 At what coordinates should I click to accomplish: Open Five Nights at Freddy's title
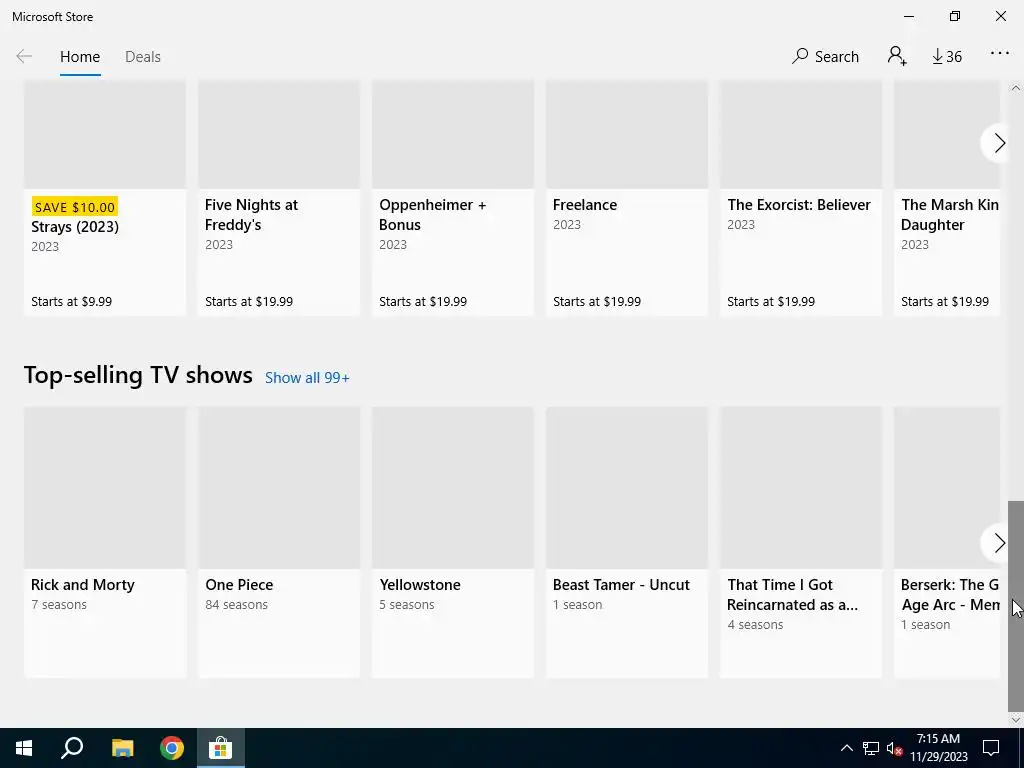pos(251,214)
